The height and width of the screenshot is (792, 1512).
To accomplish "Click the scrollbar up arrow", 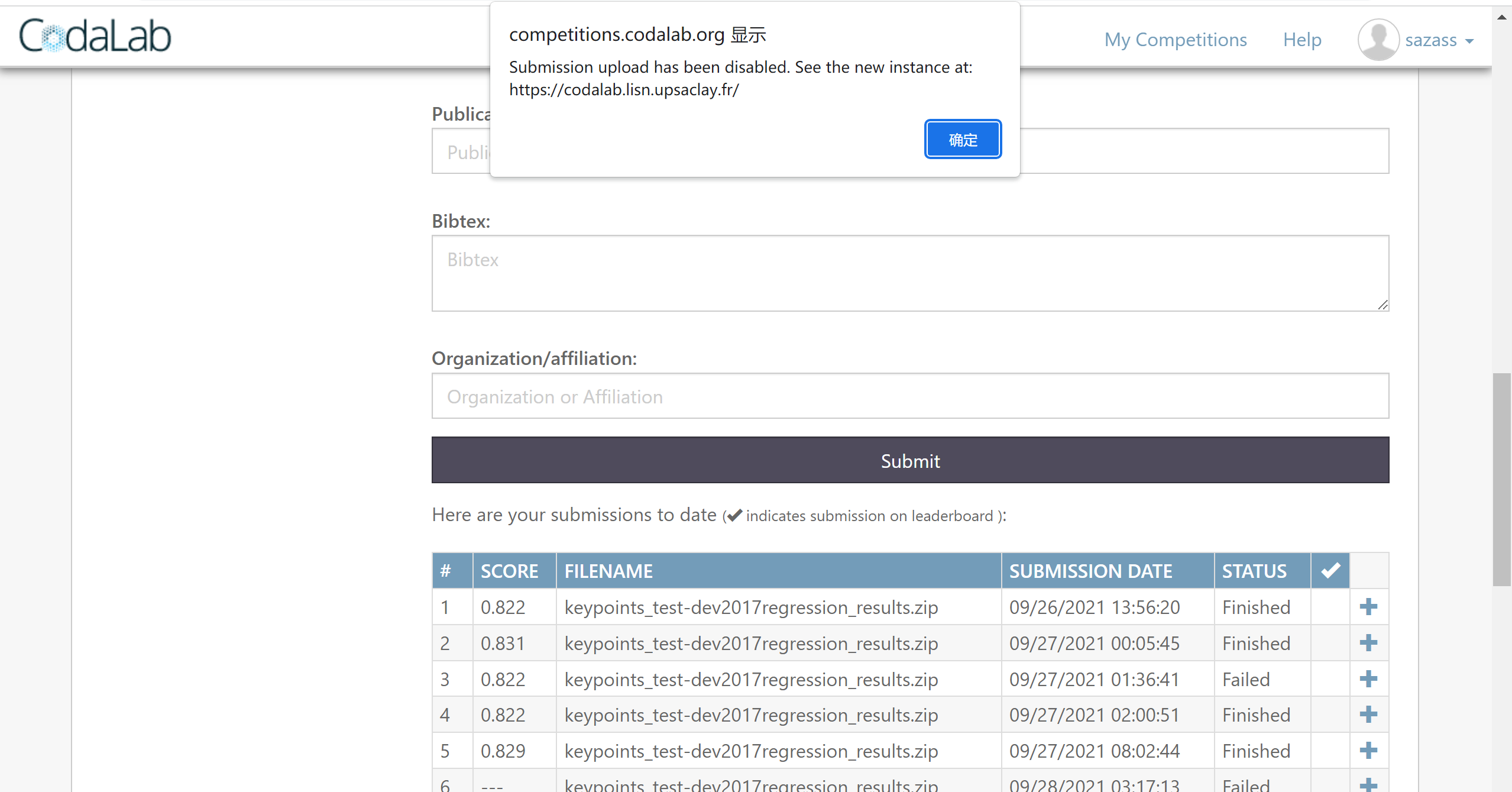I will coord(1501,17).
